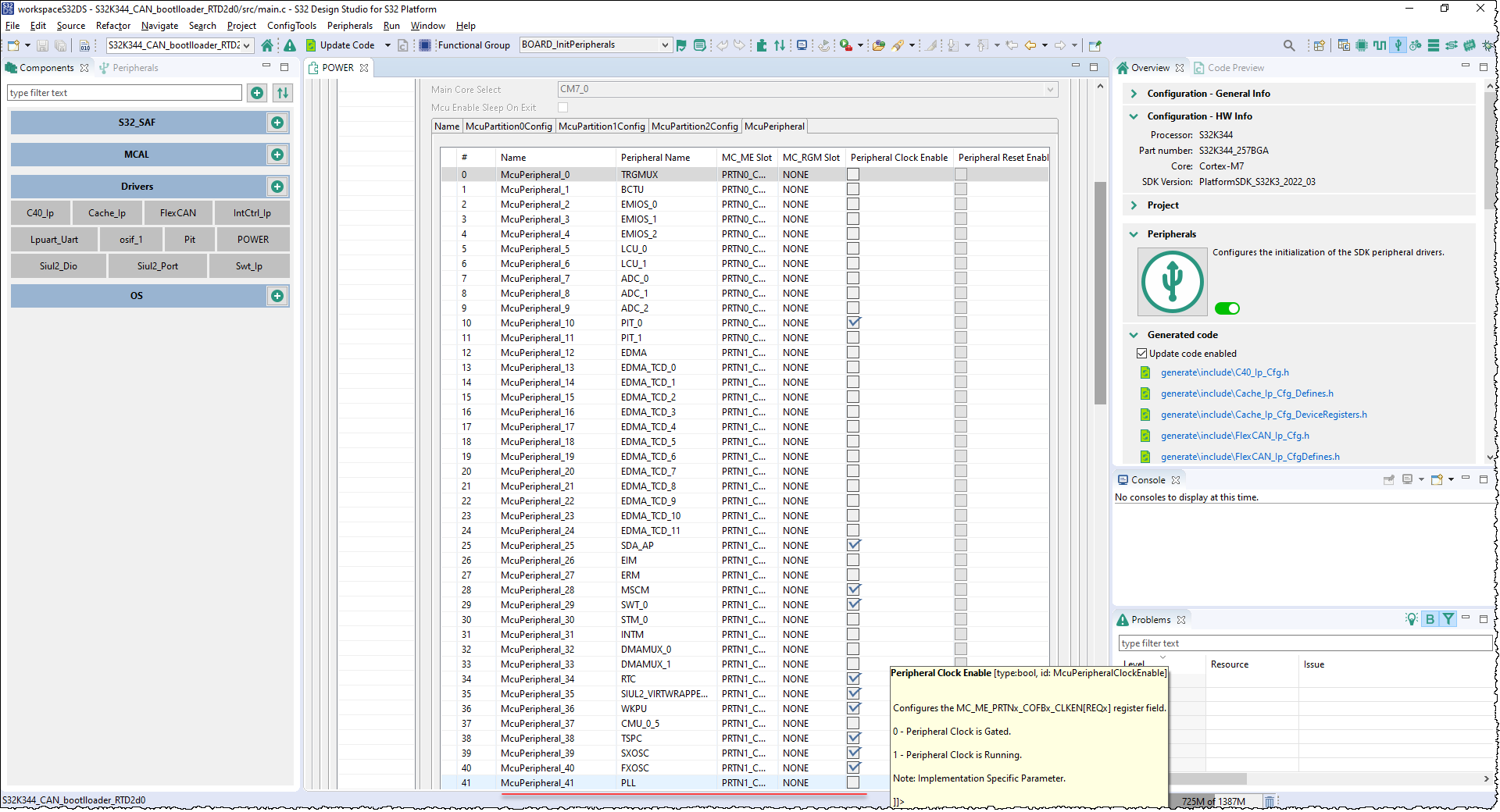Uncheck the 'Update code enabled' checkbox
Image resolution: width=1500 pixels, height=812 pixels.
click(x=1141, y=354)
